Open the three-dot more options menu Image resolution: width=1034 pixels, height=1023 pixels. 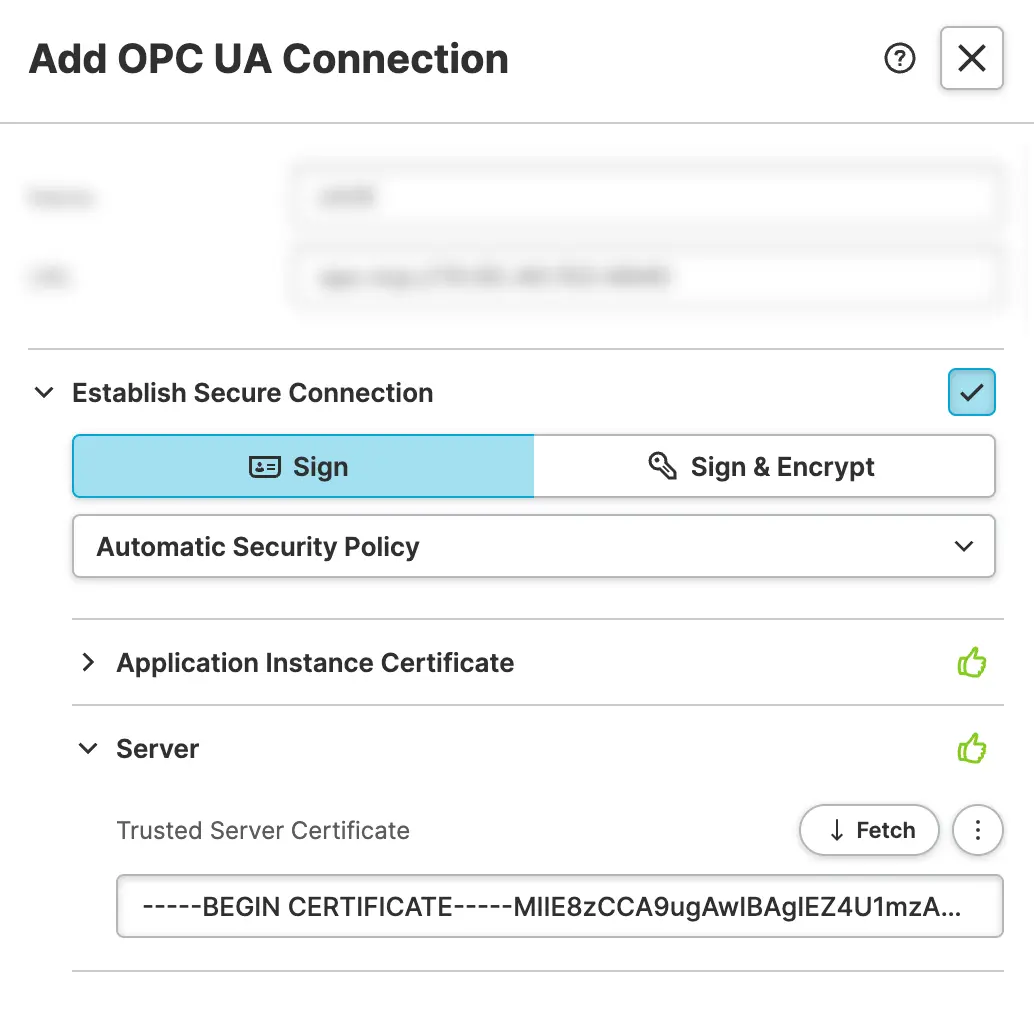(x=977, y=830)
